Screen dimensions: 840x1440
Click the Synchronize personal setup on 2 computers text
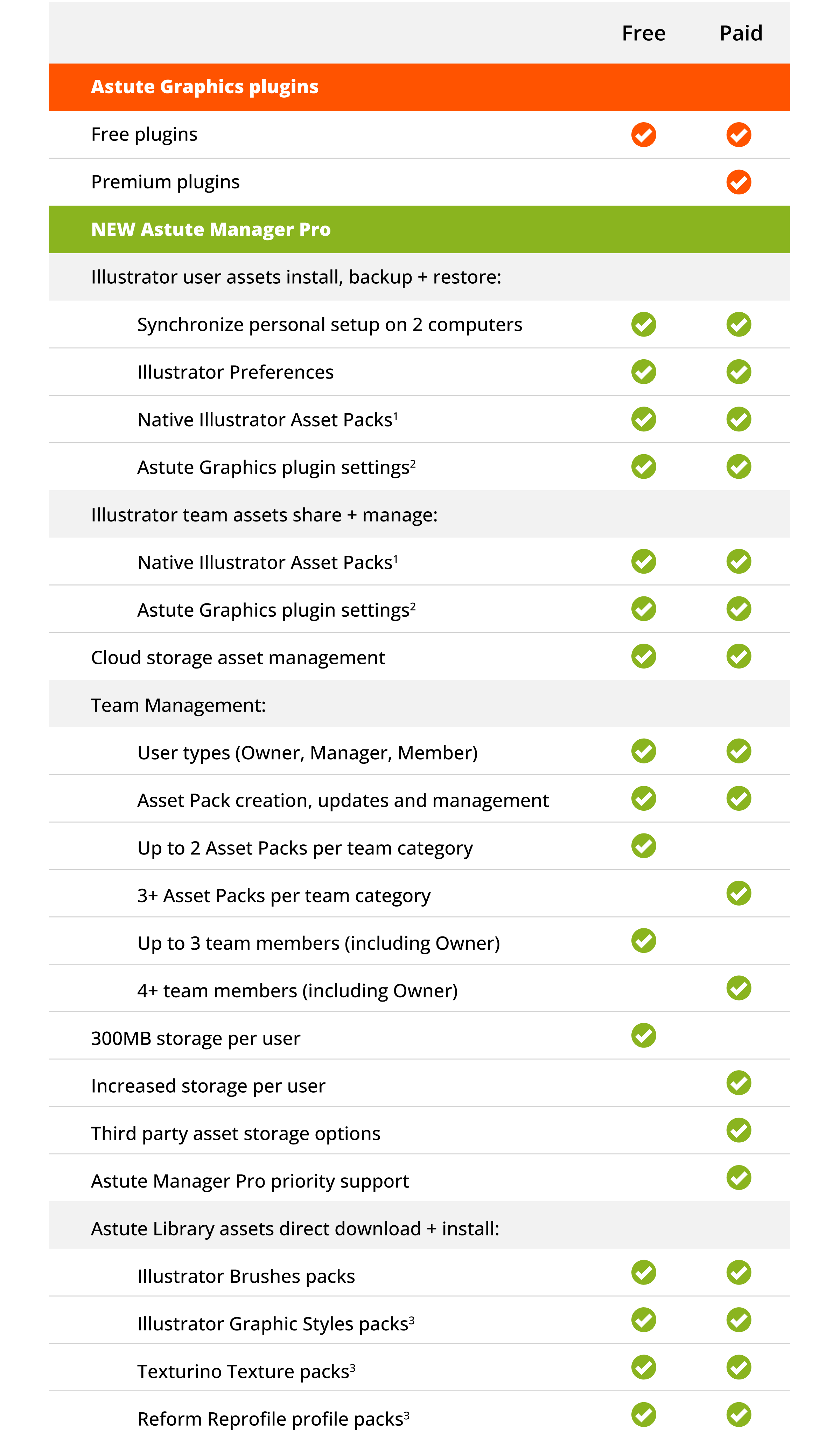coord(329,325)
